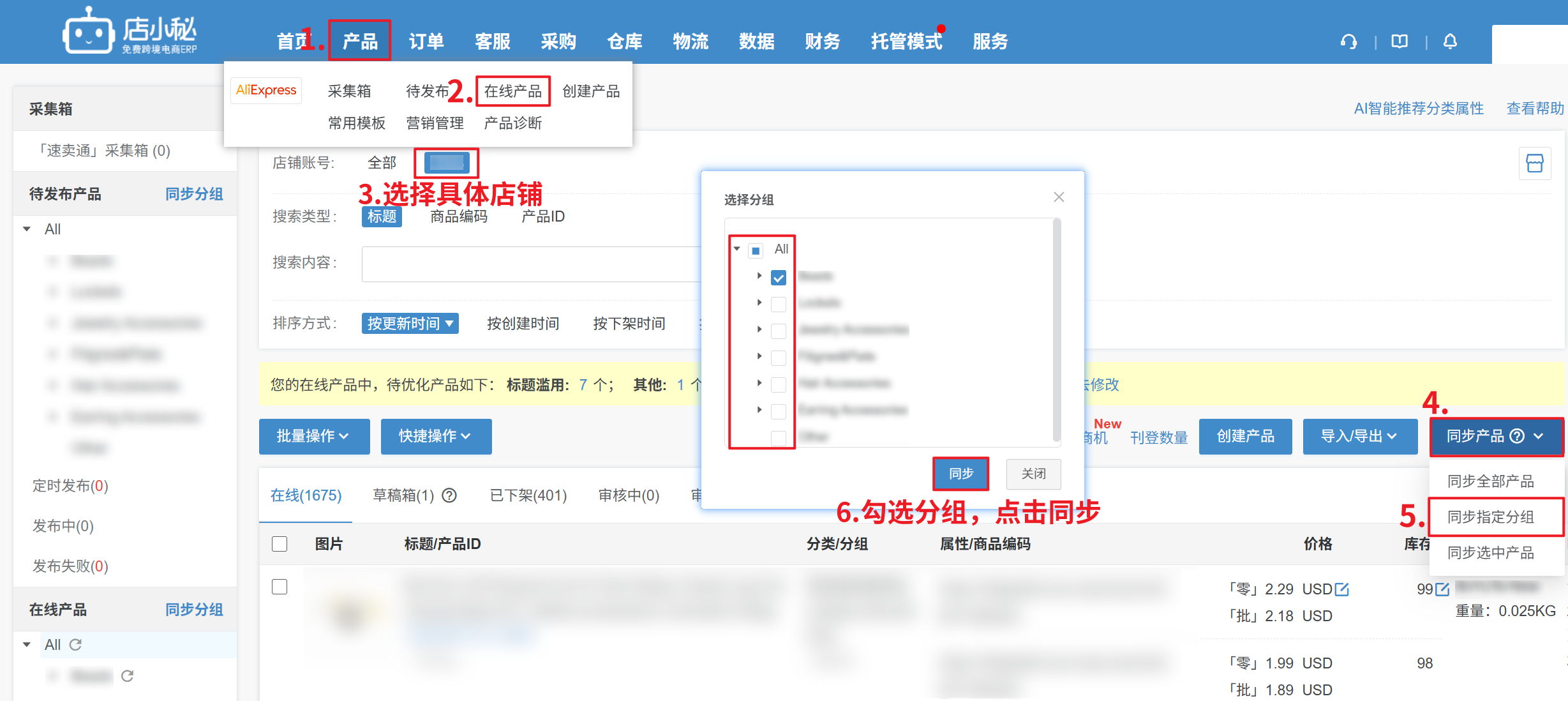Click the help icon beside 草稿箱
This screenshot has height=701, width=1568.
tap(449, 495)
